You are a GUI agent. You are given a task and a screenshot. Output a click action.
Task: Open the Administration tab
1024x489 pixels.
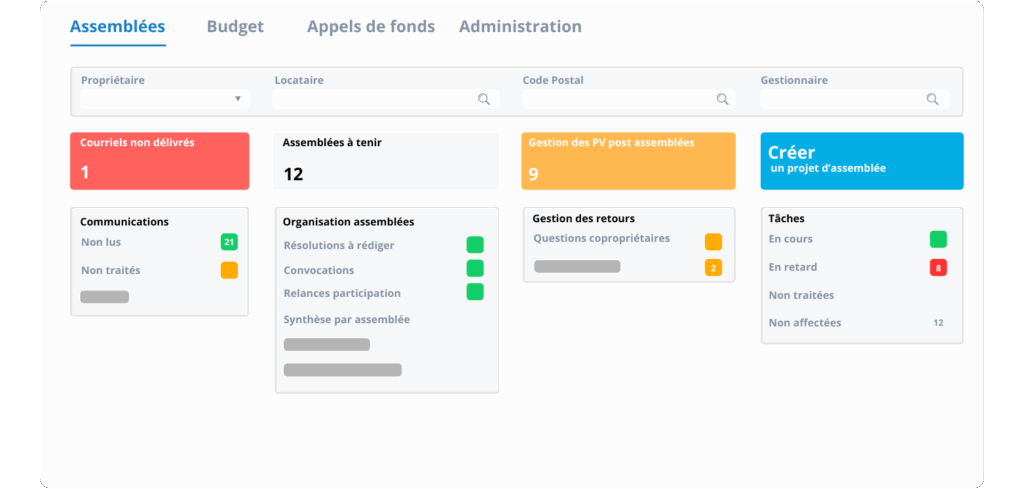click(520, 27)
